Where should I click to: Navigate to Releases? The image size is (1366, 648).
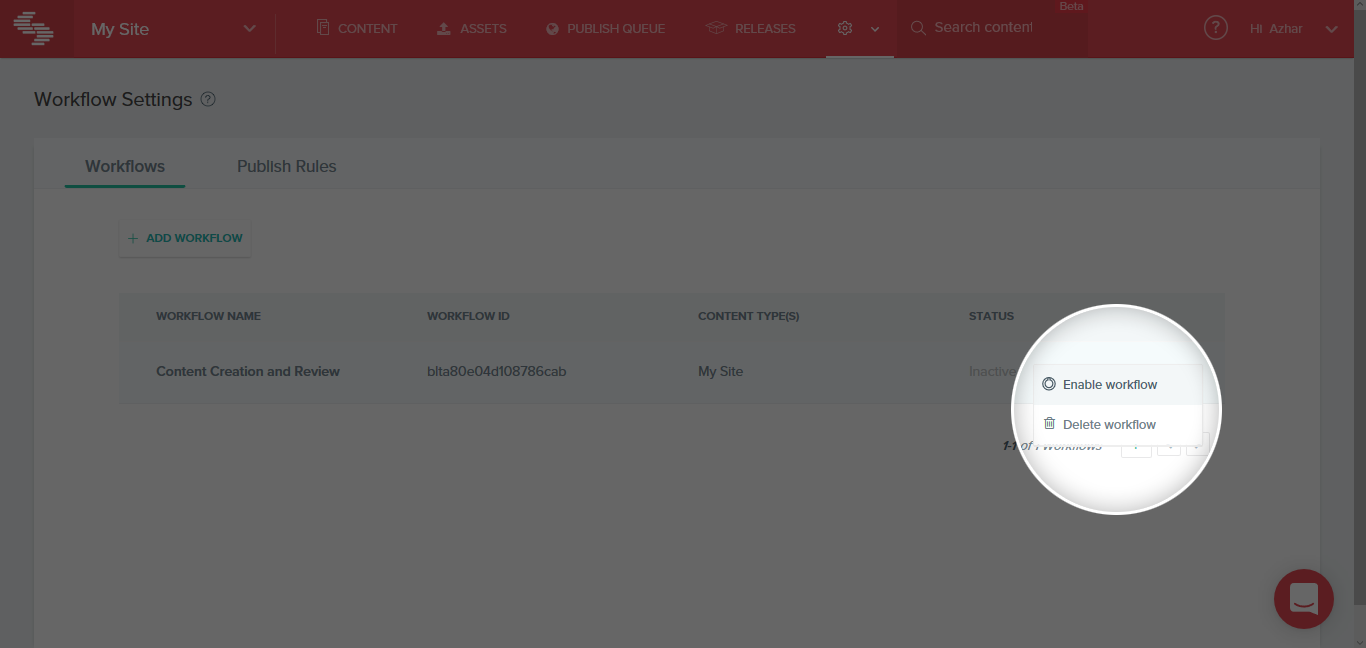pos(751,28)
